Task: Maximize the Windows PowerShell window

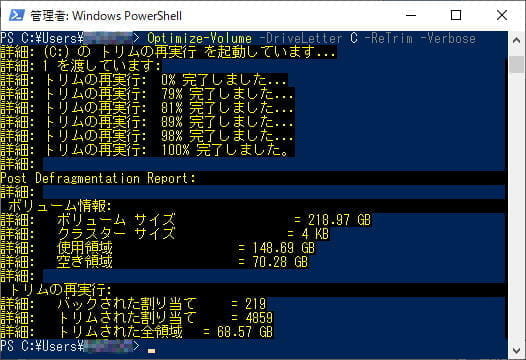Action: pyautogui.click(x=456, y=15)
